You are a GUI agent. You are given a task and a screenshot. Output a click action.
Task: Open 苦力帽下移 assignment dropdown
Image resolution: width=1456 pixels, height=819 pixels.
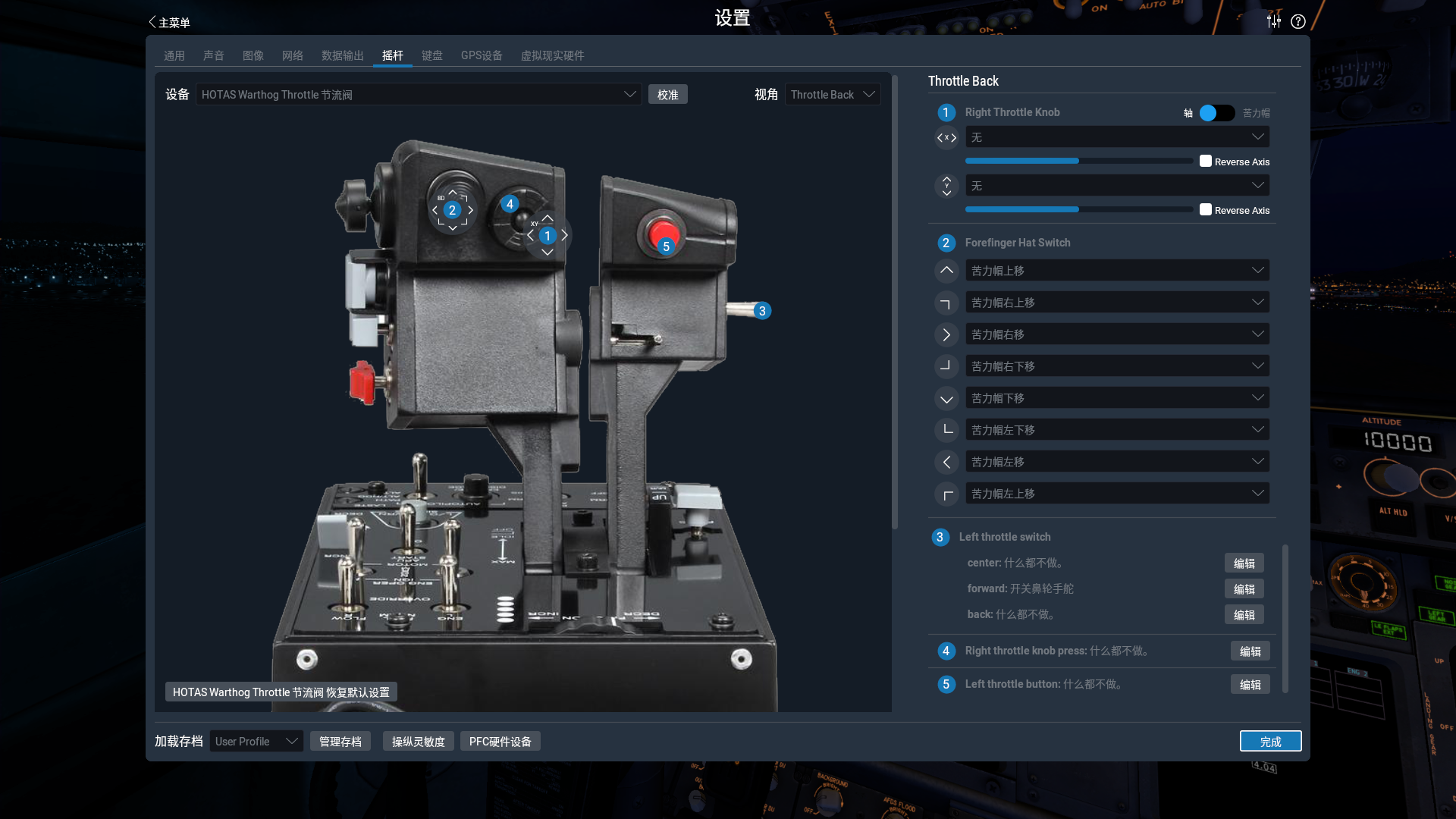pos(1117,398)
